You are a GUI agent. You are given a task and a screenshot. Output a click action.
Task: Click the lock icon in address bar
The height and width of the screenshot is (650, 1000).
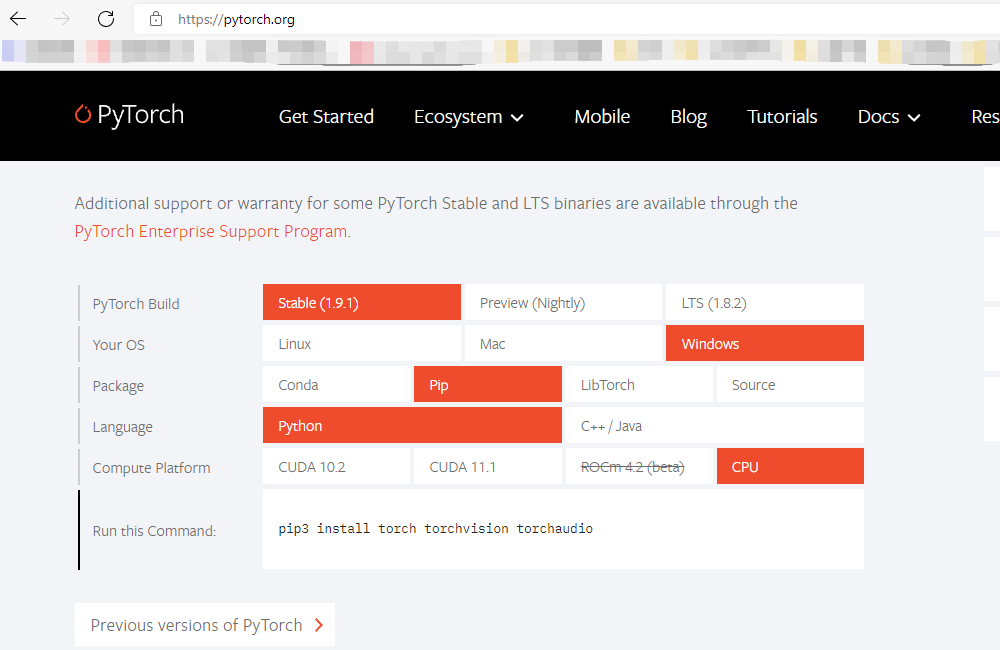click(x=156, y=19)
